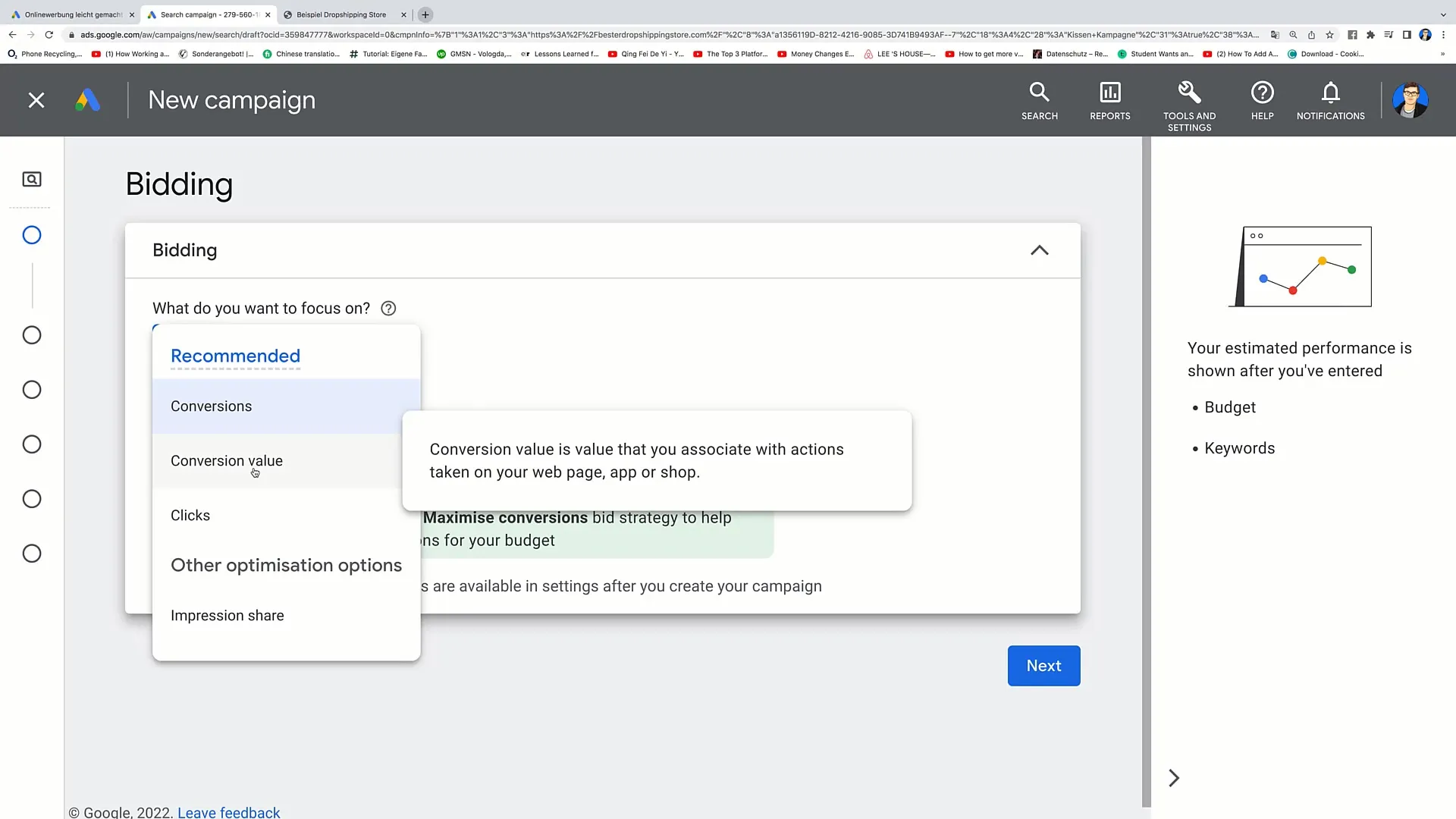Open the Reports panel
This screenshot has width=1456, height=819.
(1110, 99)
